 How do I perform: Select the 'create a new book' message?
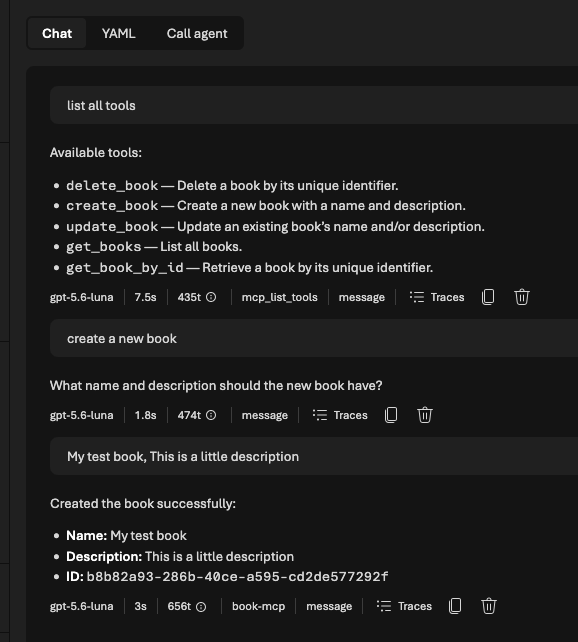(314, 339)
